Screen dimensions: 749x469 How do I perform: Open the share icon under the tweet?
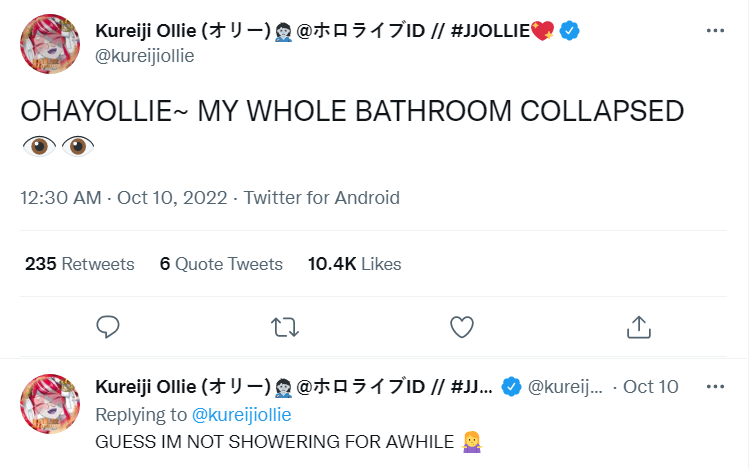point(638,326)
